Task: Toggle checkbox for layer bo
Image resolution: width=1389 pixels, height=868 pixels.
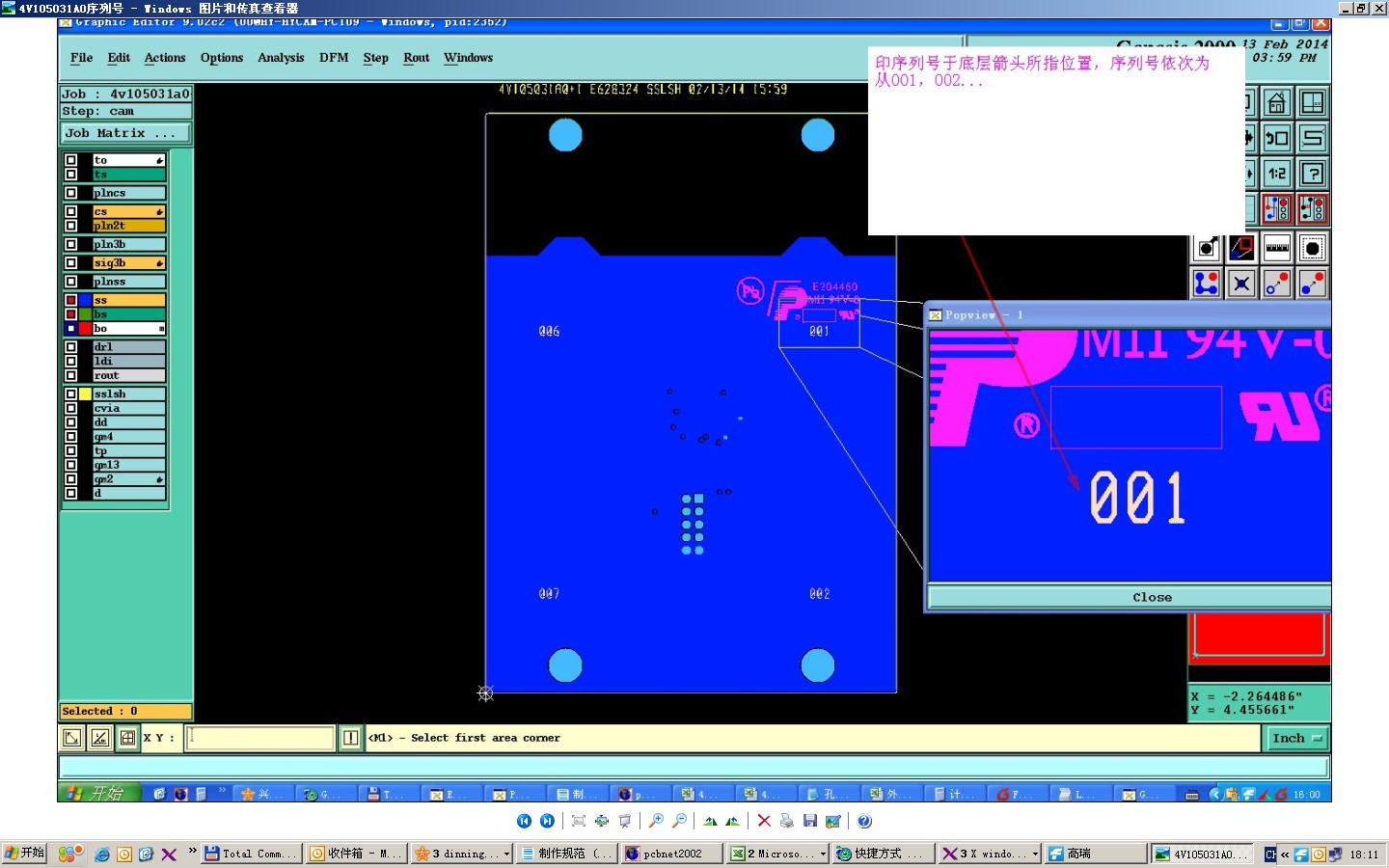Action: click(70, 329)
